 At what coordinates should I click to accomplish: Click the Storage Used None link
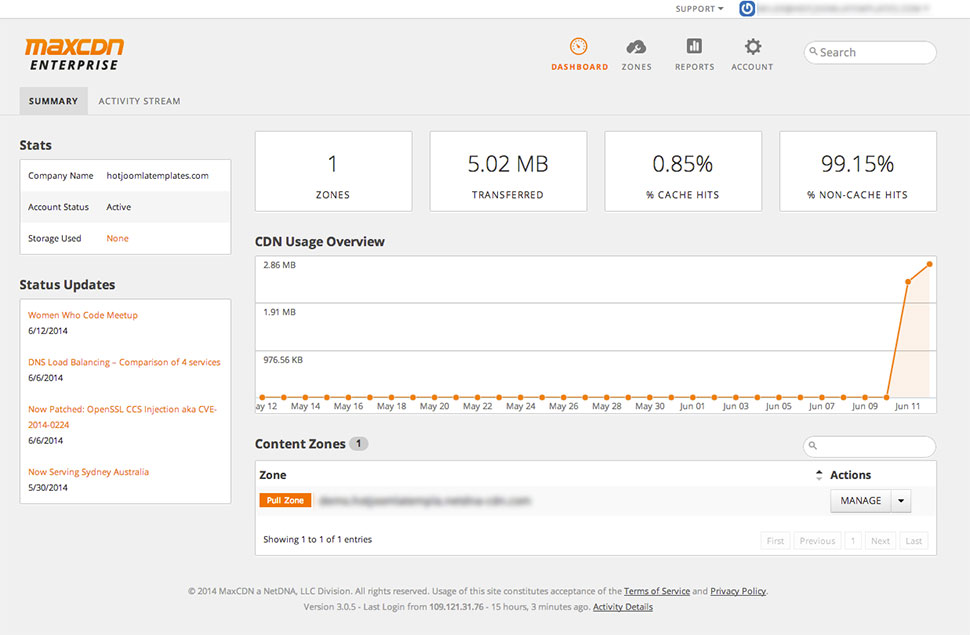pos(118,238)
